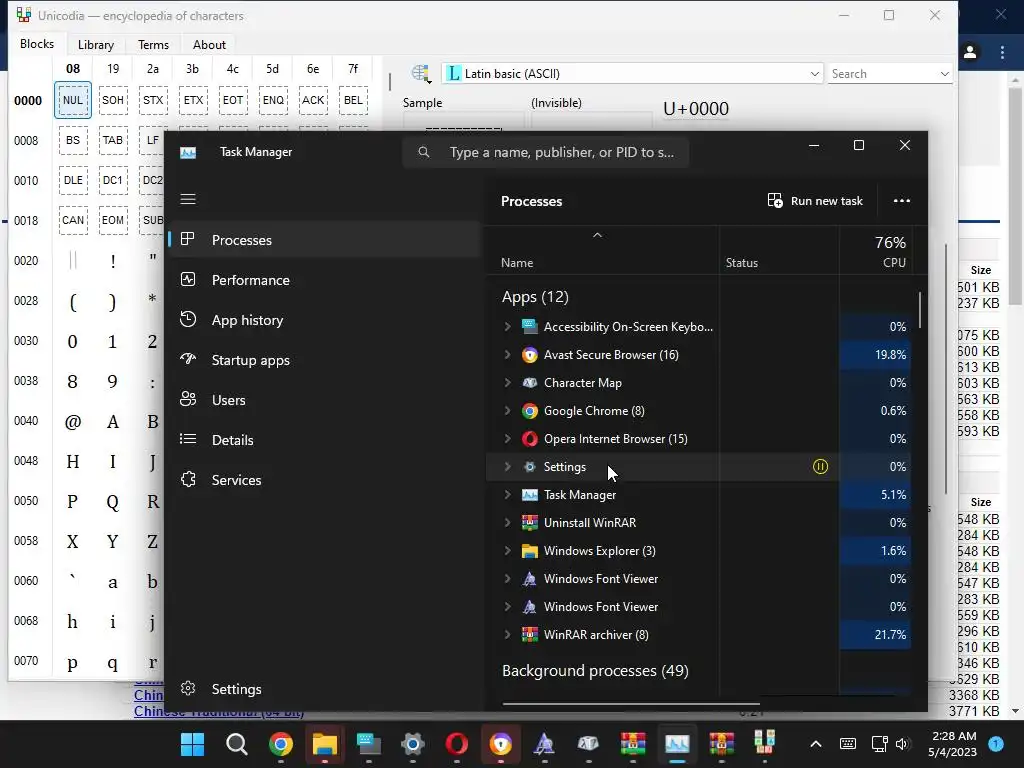Open Windows Start menu
The image size is (1024, 768).
(x=193, y=744)
